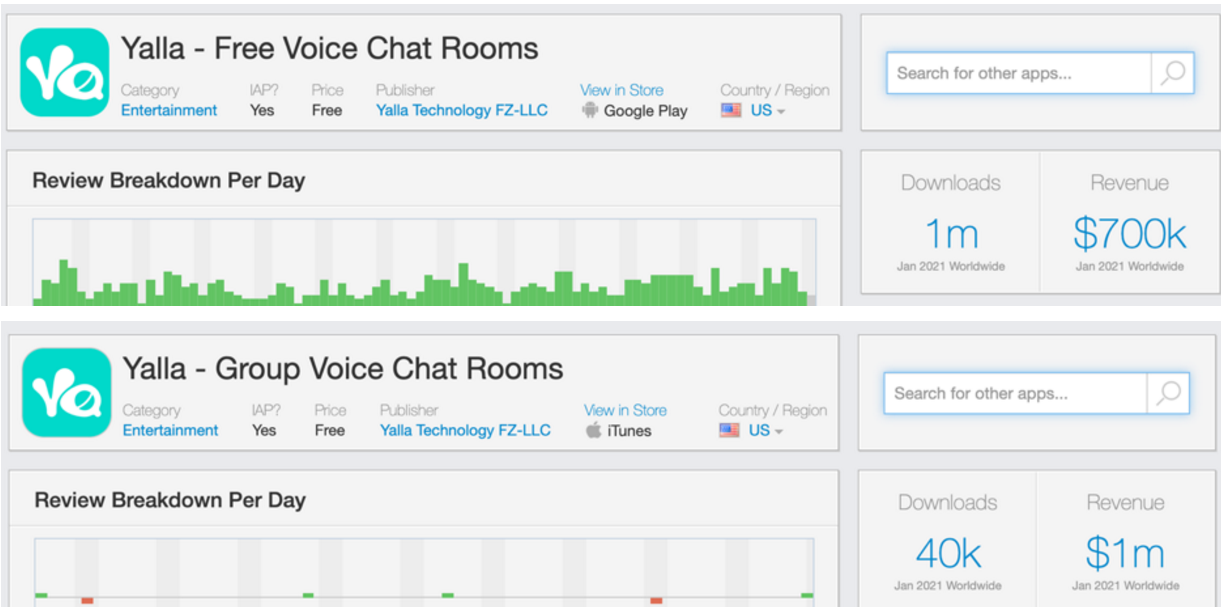Click Apple icon beside iTunes

(594, 430)
